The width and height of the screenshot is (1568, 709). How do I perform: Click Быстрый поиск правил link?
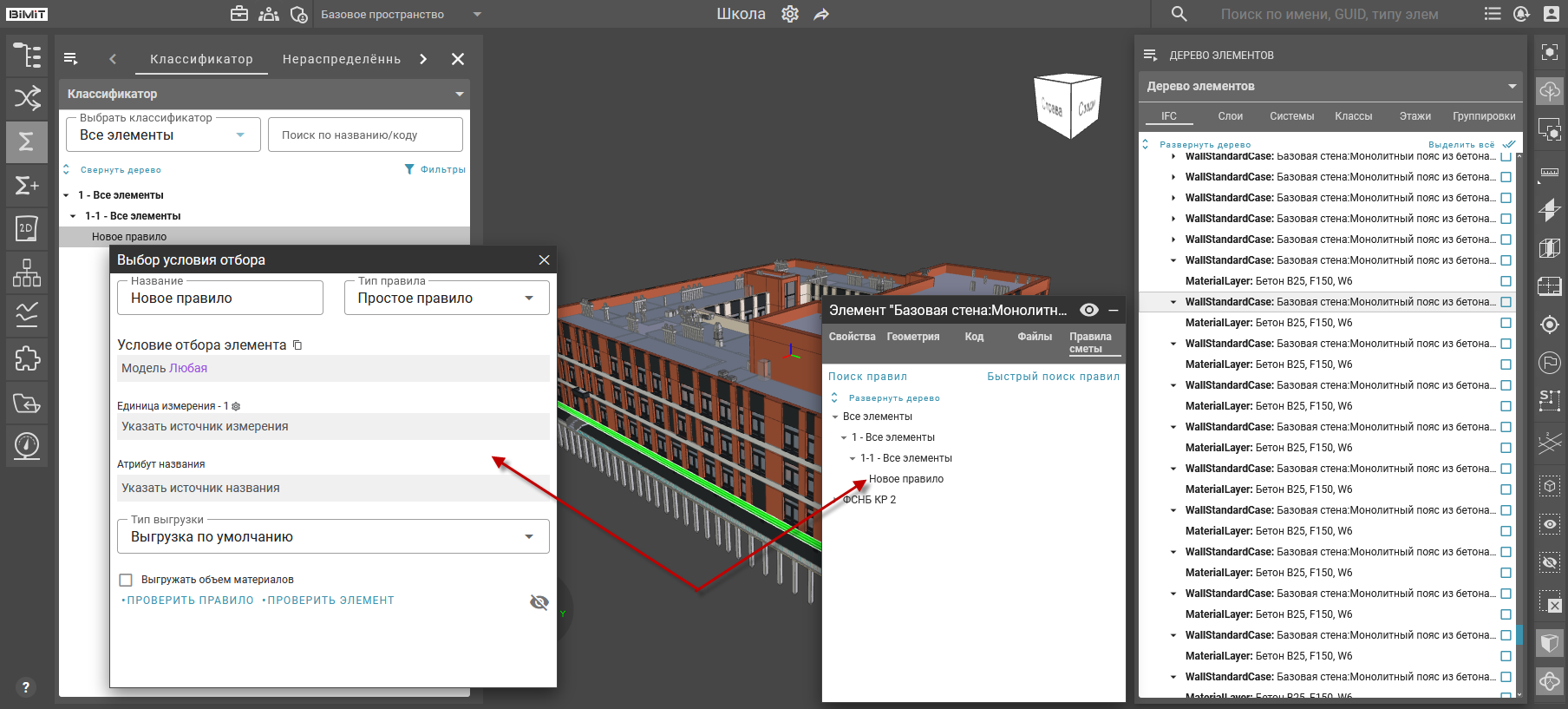1052,377
